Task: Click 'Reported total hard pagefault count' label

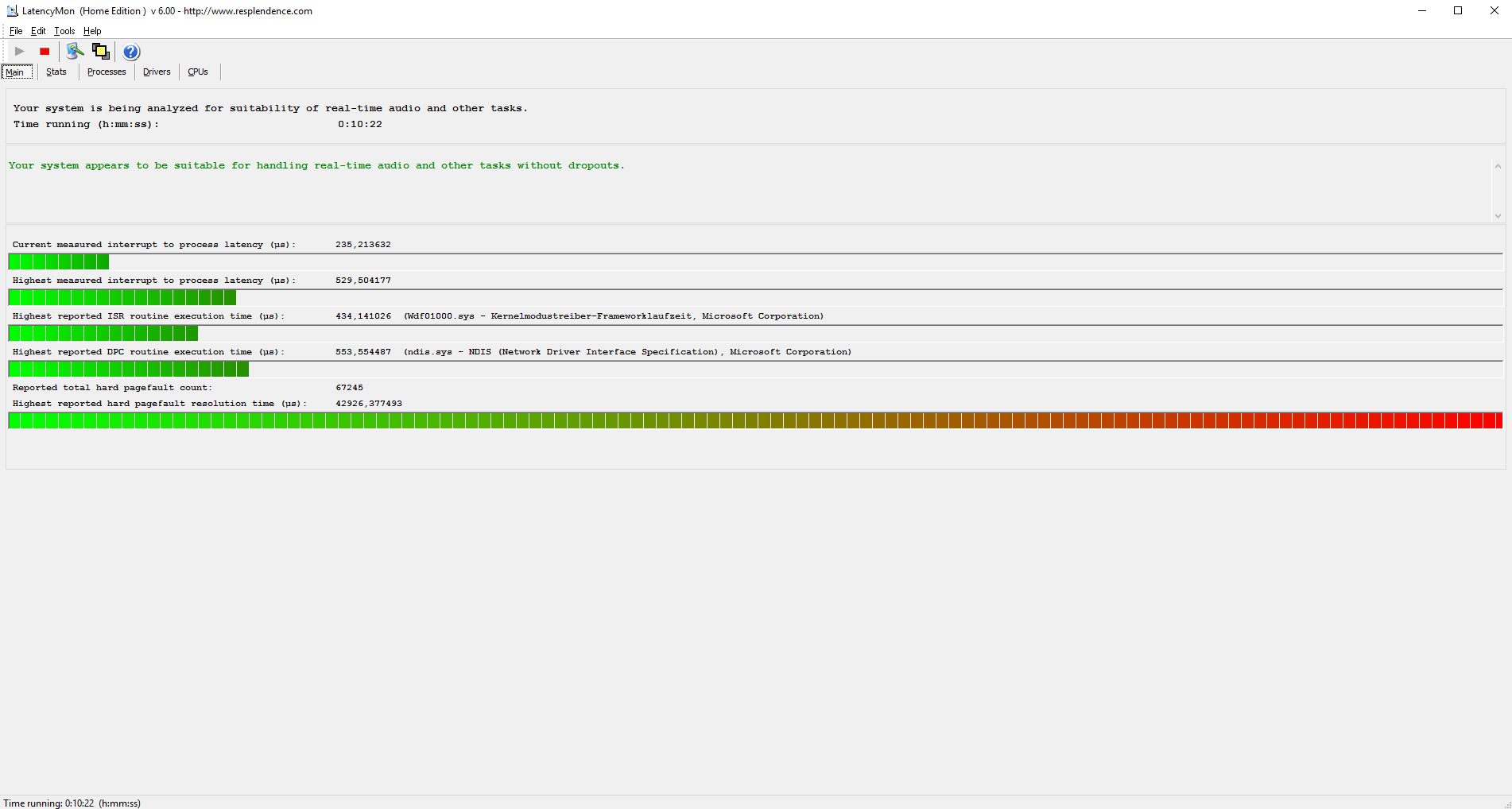Action: point(112,388)
